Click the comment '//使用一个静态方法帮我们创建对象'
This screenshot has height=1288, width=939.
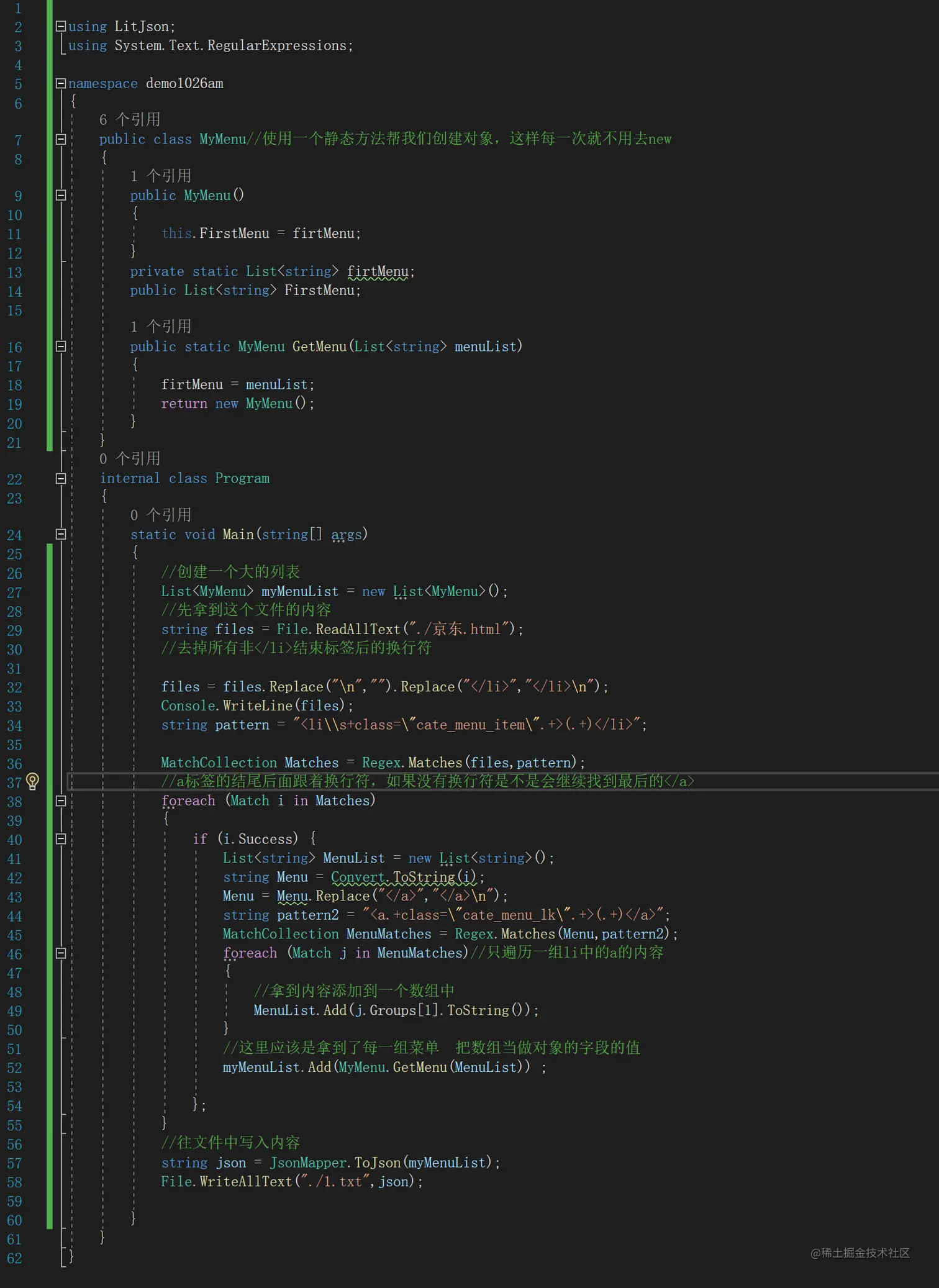[373, 138]
